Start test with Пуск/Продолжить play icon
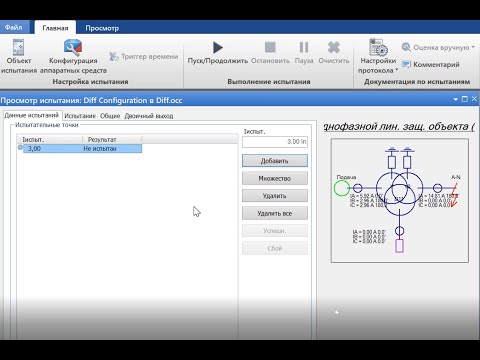The image size is (480, 360). (218, 47)
